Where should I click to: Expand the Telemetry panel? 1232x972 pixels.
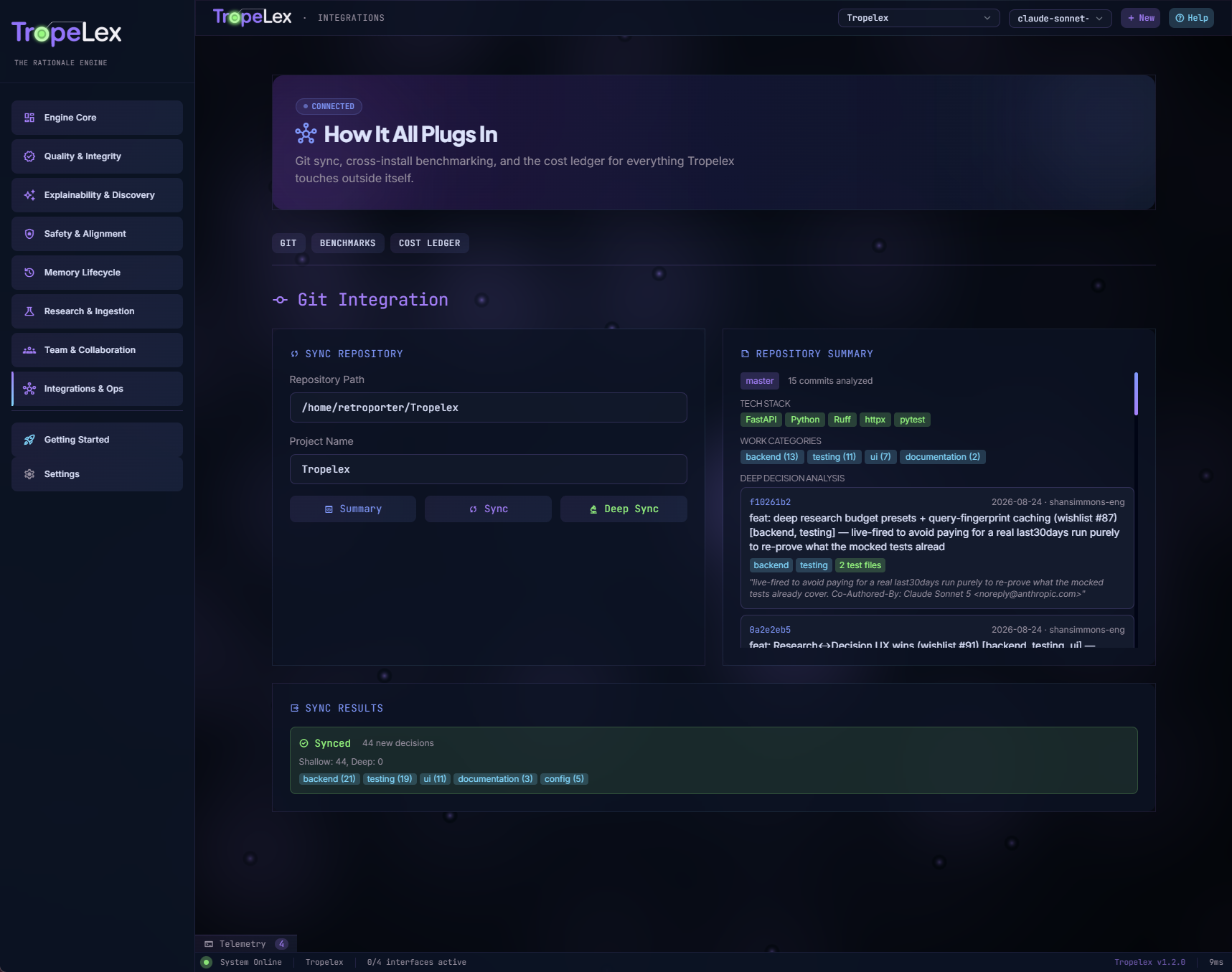[246, 944]
